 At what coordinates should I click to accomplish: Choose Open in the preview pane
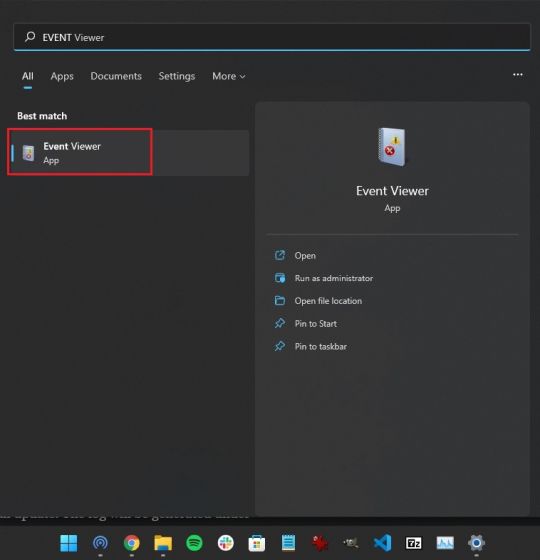pos(305,256)
